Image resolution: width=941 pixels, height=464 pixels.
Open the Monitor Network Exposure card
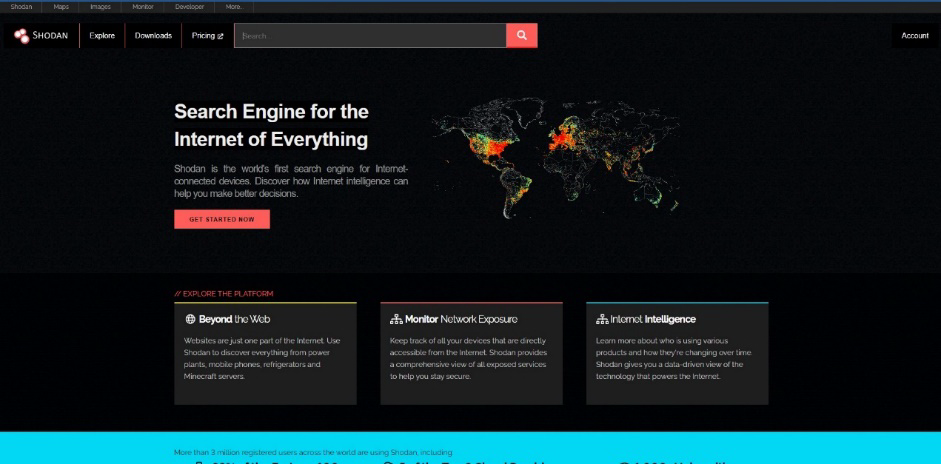[471, 353]
